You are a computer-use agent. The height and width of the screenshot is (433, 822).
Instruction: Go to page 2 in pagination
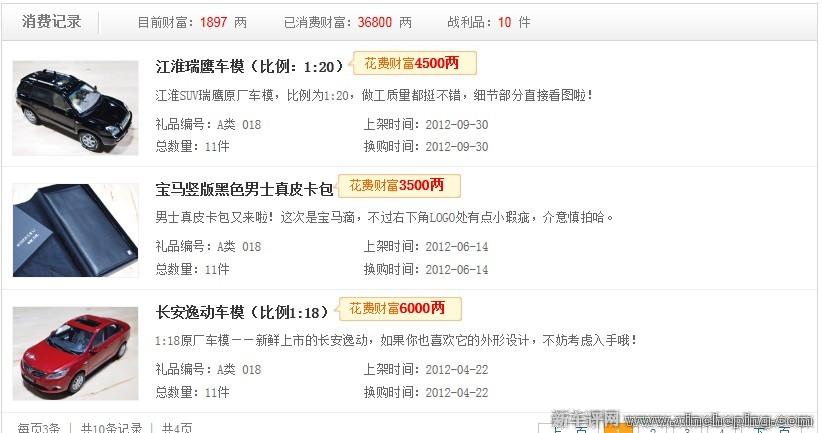[652, 430]
